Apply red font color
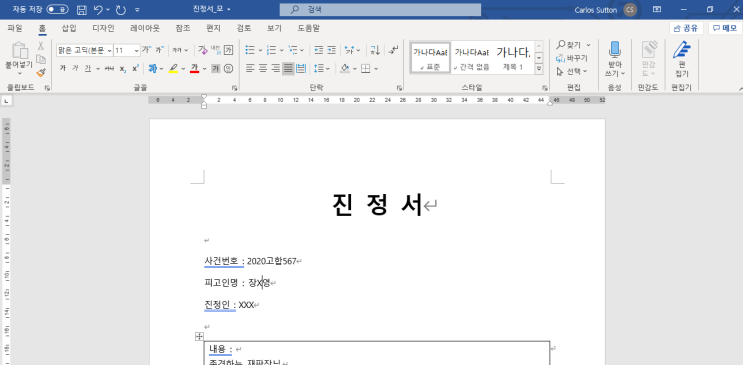 click(x=194, y=69)
